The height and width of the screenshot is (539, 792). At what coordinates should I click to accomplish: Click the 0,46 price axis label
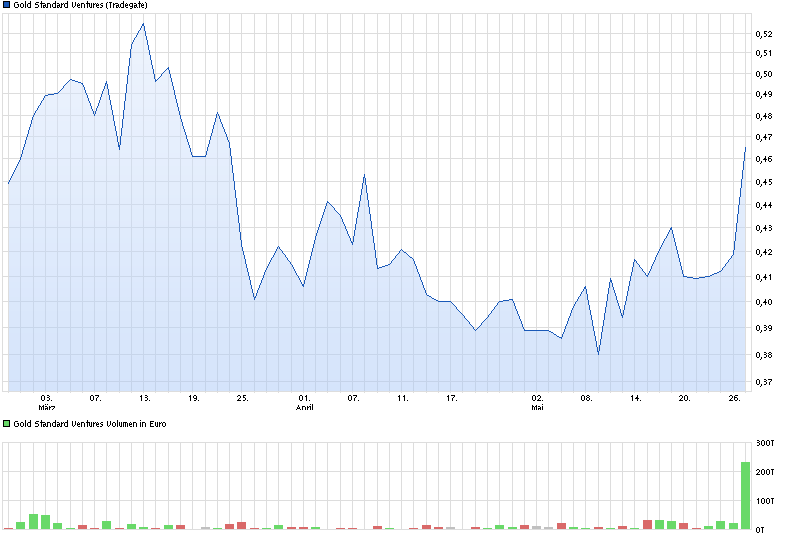[x=764, y=159]
